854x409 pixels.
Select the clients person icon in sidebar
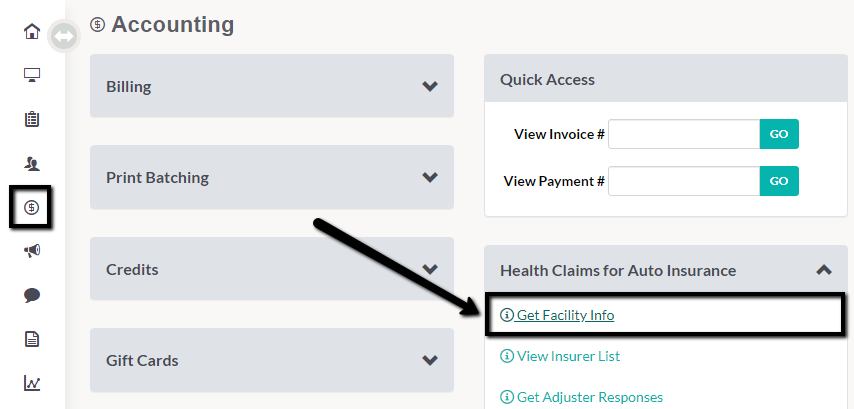tap(32, 163)
